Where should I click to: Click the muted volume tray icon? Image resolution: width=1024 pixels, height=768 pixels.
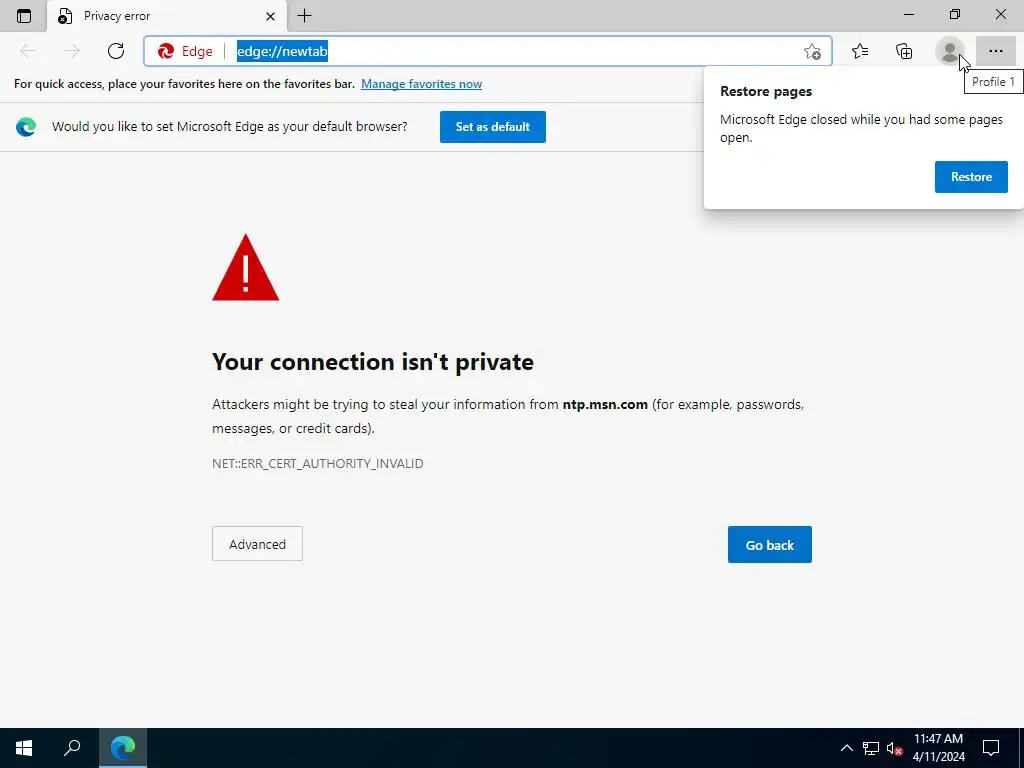(x=895, y=748)
